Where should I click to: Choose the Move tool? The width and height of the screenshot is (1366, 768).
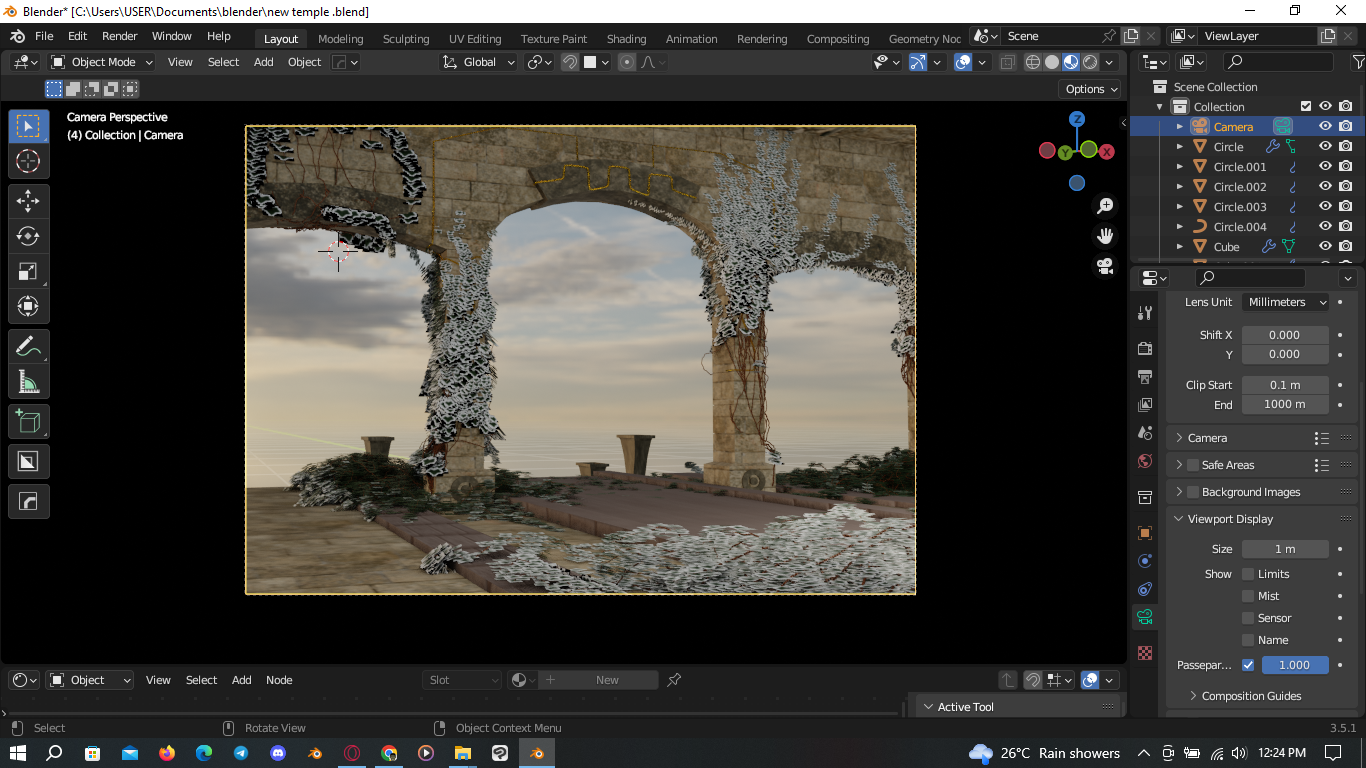[28, 201]
